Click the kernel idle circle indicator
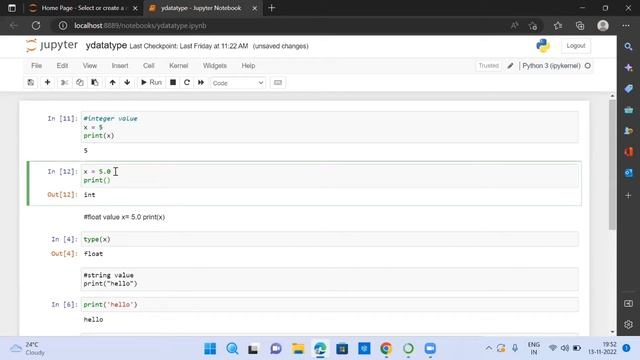This screenshot has height=360, width=640. [588, 66]
